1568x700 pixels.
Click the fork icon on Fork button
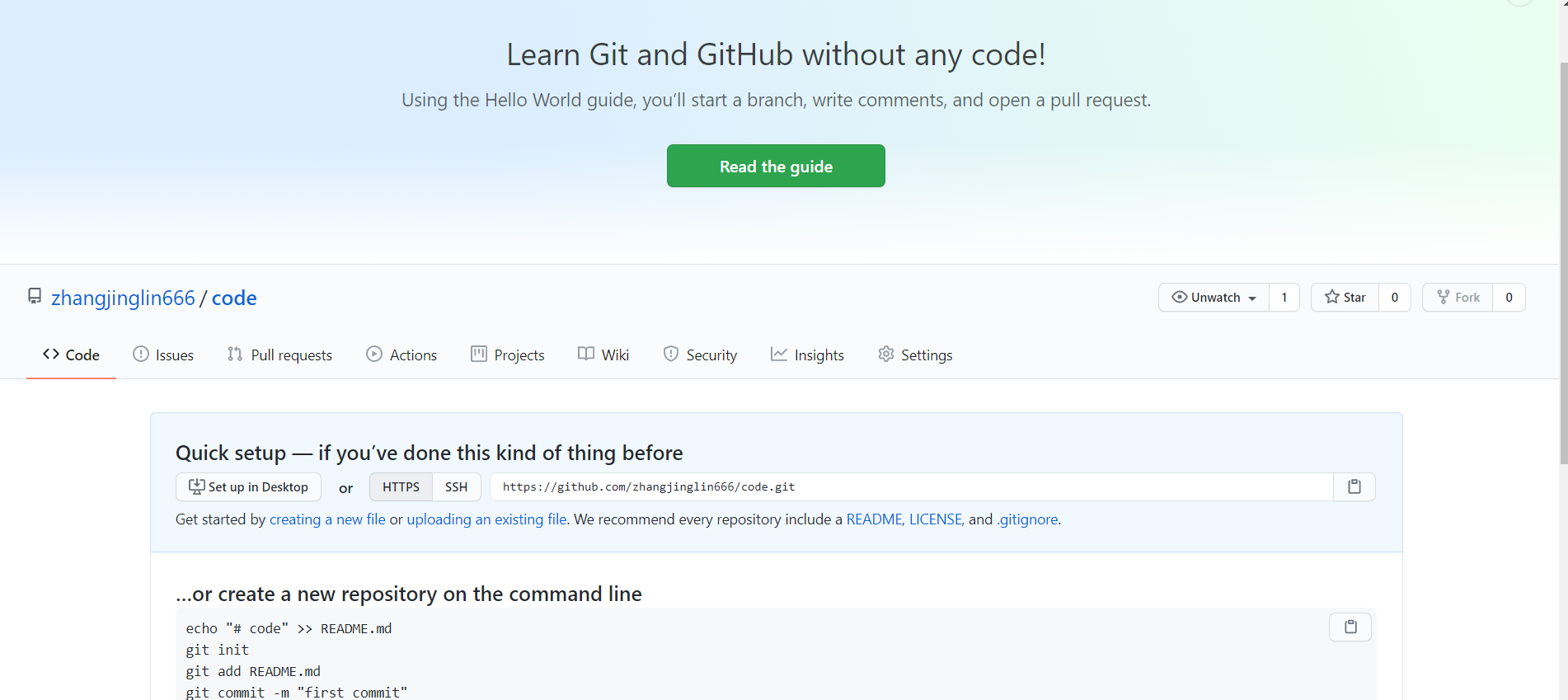coord(1443,297)
